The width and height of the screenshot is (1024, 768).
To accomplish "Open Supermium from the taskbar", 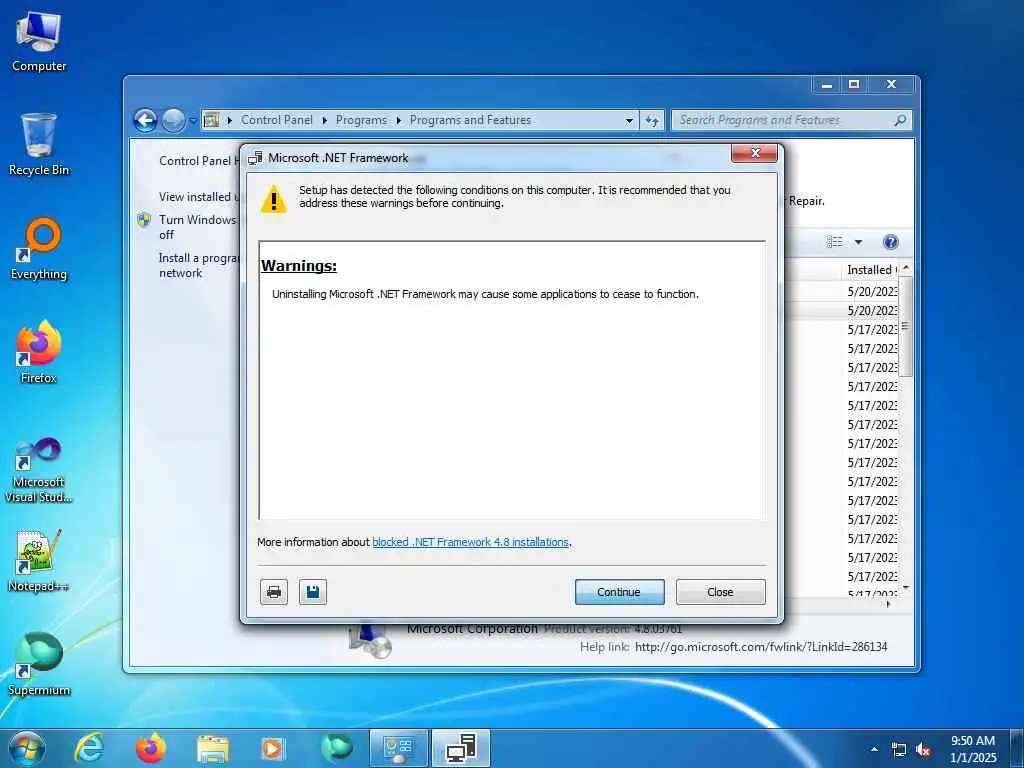I will tap(337, 748).
